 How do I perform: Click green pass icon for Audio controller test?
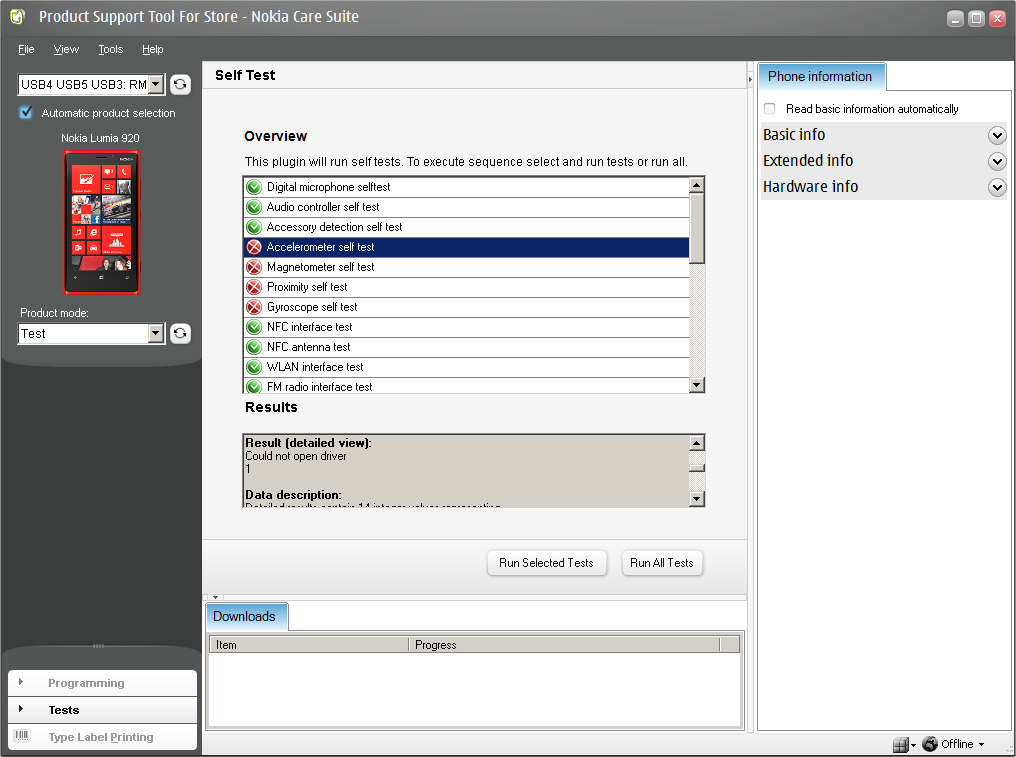click(x=254, y=207)
